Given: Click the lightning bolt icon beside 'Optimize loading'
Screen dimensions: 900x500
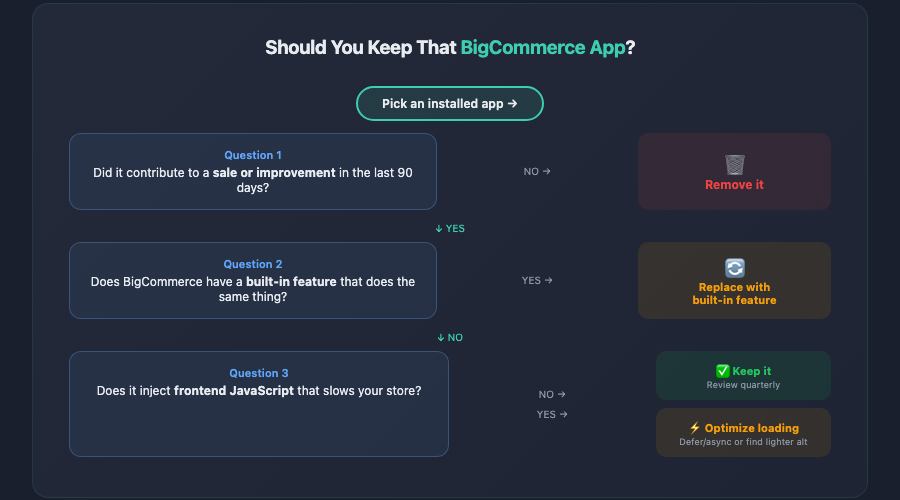Looking at the screenshot, I should pos(695,428).
